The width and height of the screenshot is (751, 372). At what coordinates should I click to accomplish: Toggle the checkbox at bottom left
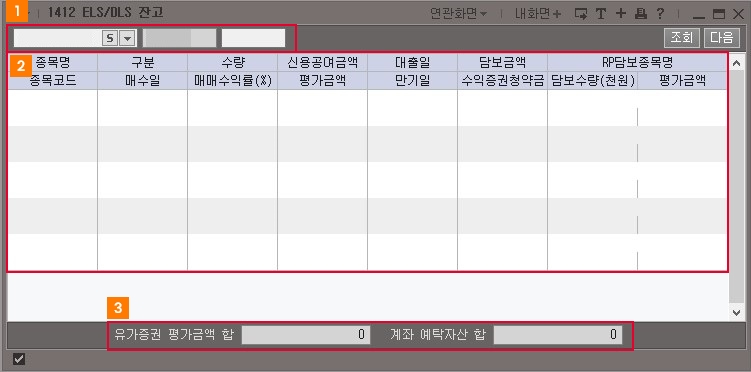click(19, 359)
